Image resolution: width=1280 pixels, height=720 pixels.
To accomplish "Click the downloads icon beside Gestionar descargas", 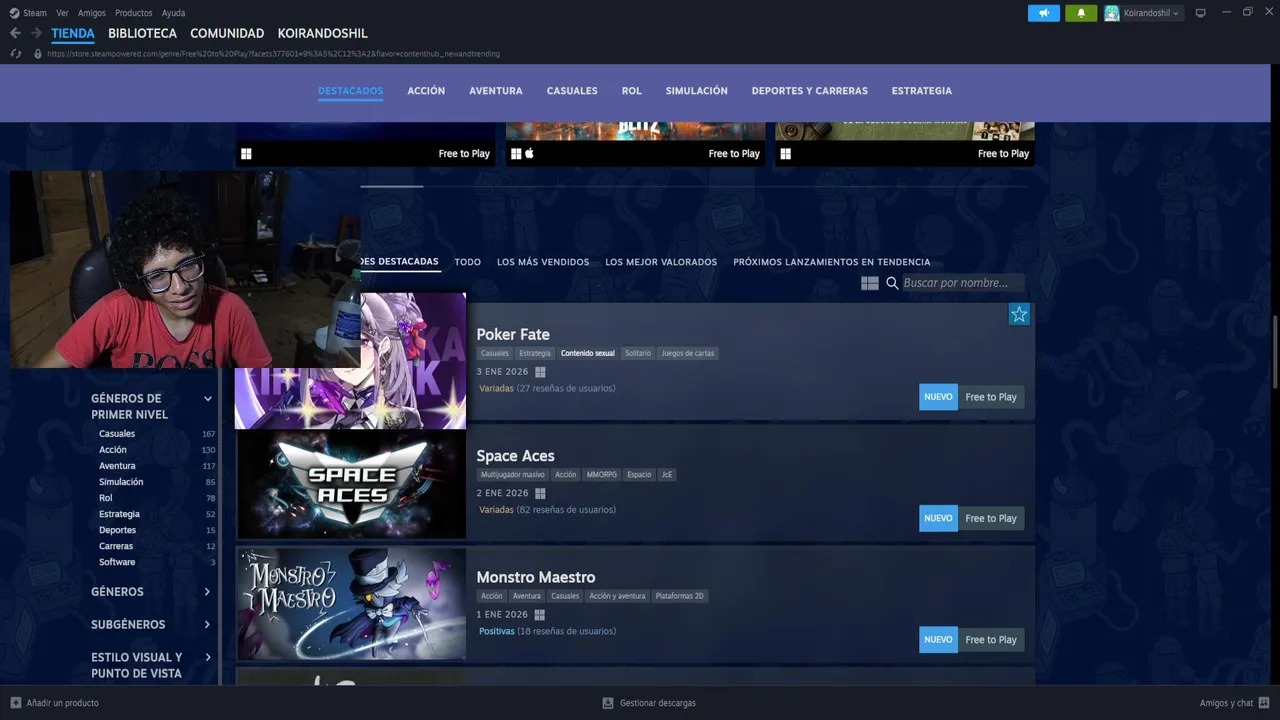I will coord(608,703).
